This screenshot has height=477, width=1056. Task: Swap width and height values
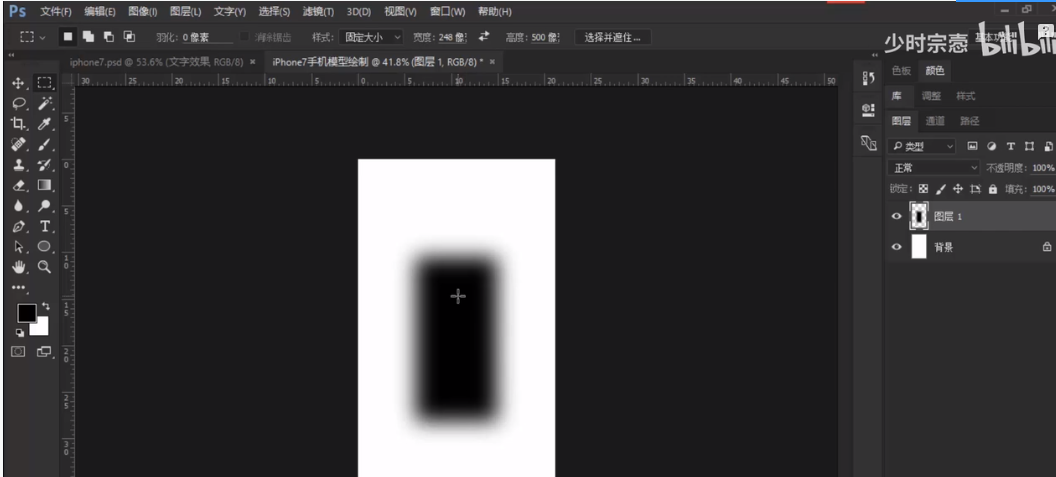tap(484, 37)
